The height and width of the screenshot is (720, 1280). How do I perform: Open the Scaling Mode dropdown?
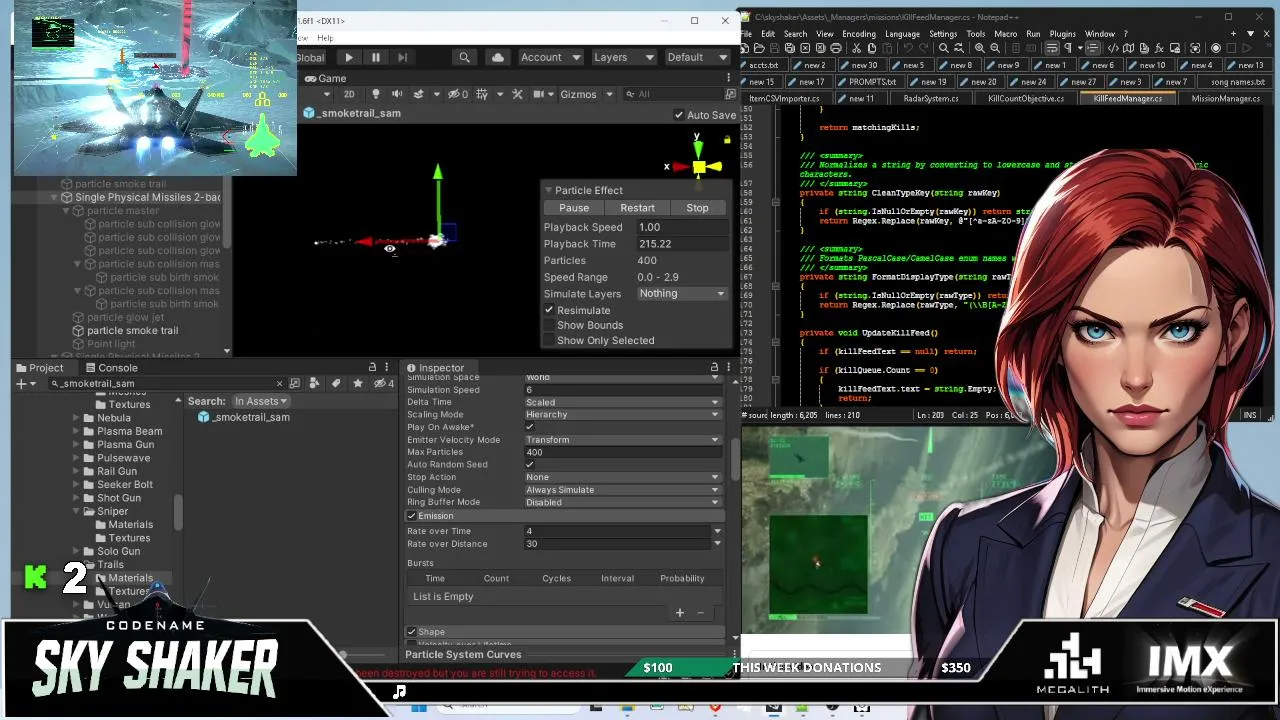[x=622, y=415]
